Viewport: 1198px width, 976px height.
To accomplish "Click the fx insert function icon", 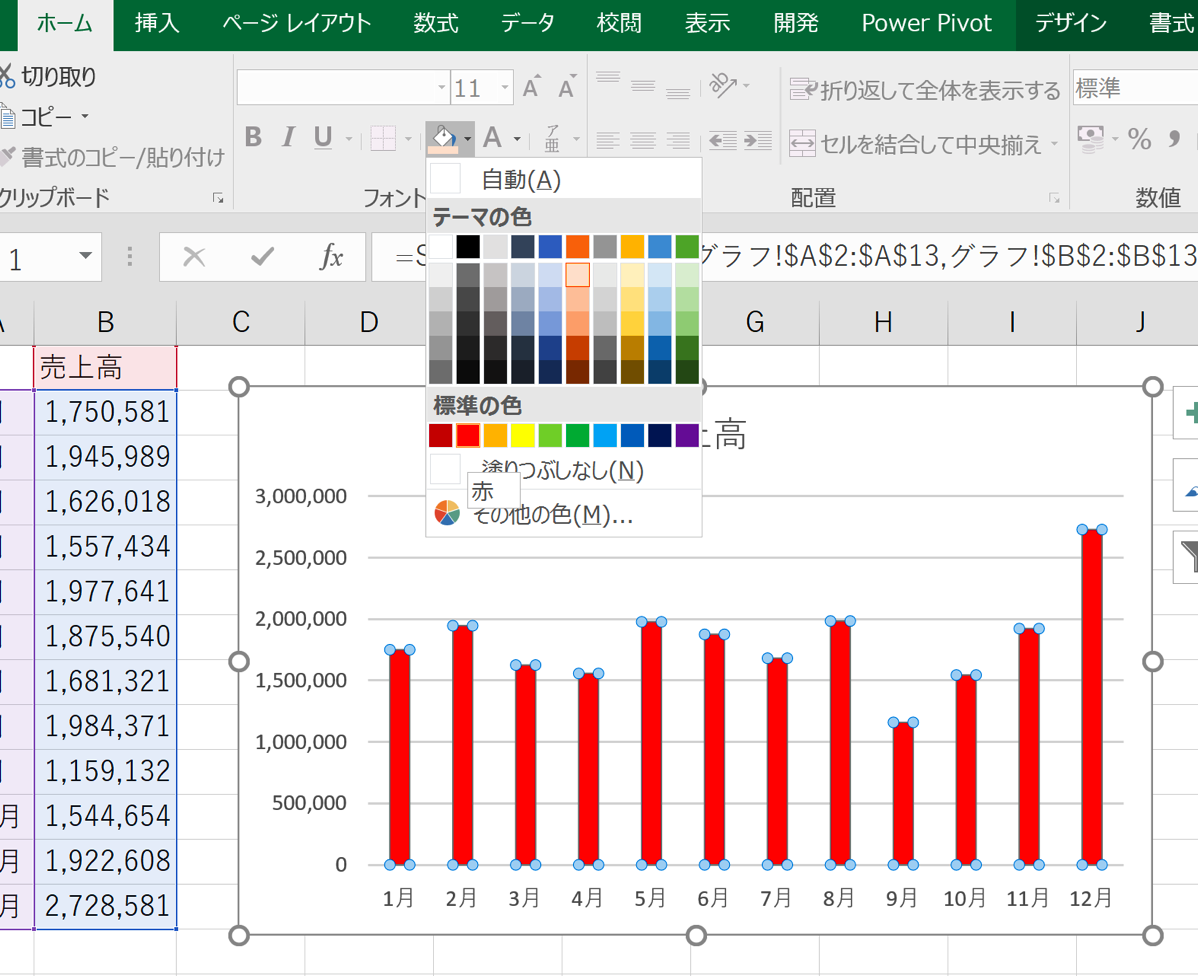I will (331, 256).
